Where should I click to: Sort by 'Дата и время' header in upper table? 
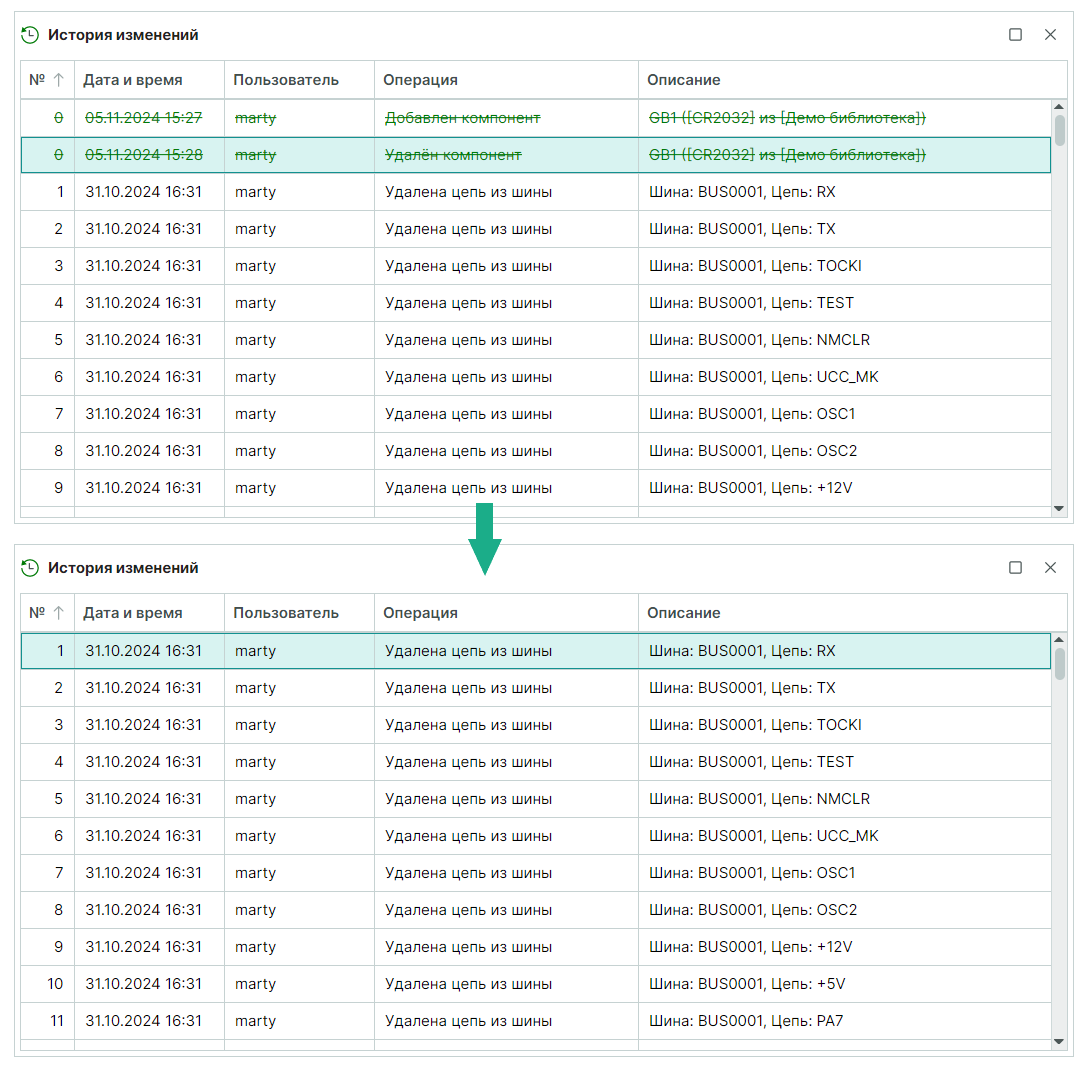(x=132, y=80)
